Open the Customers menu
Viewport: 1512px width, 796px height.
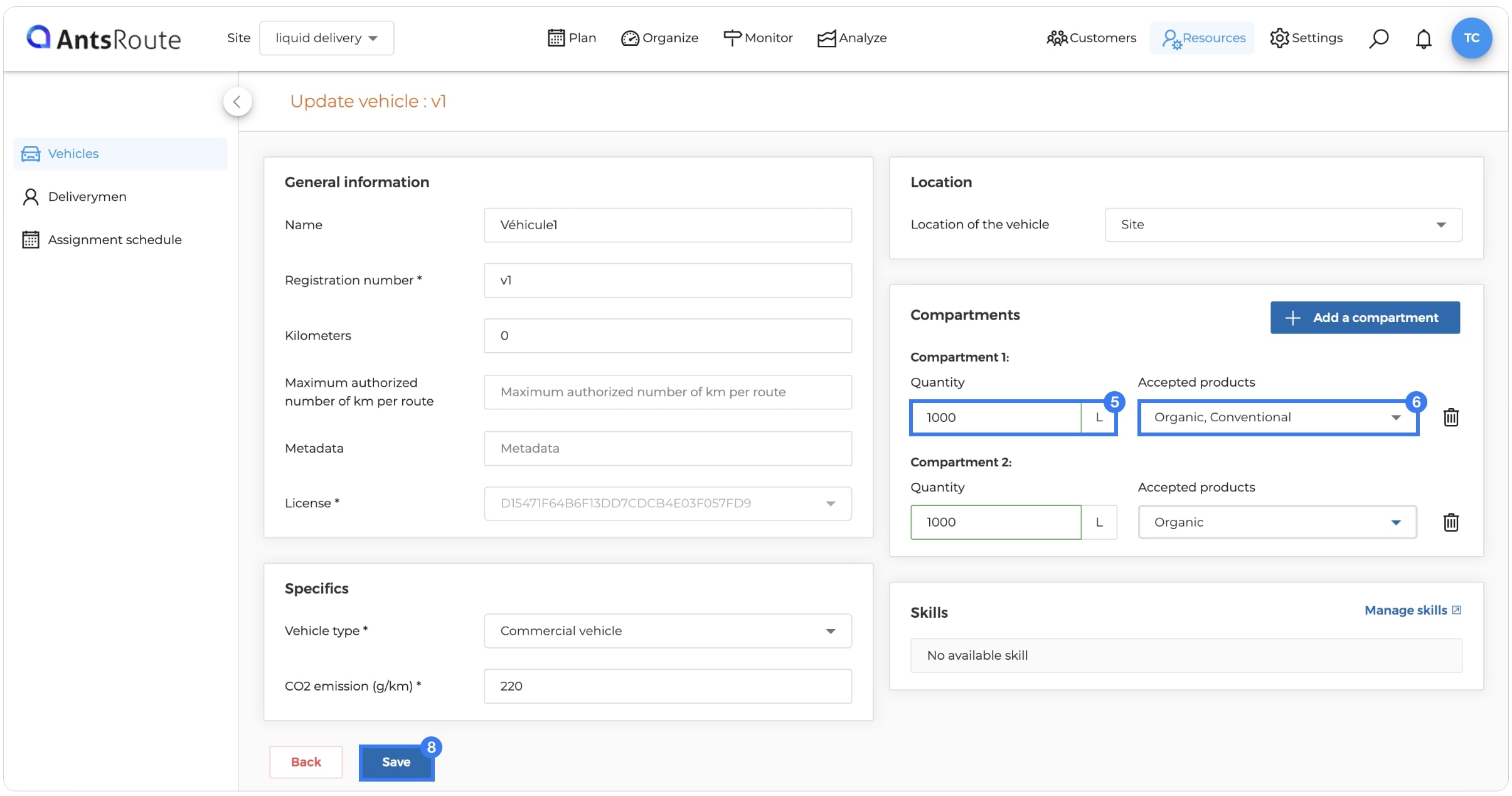click(1091, 38)
